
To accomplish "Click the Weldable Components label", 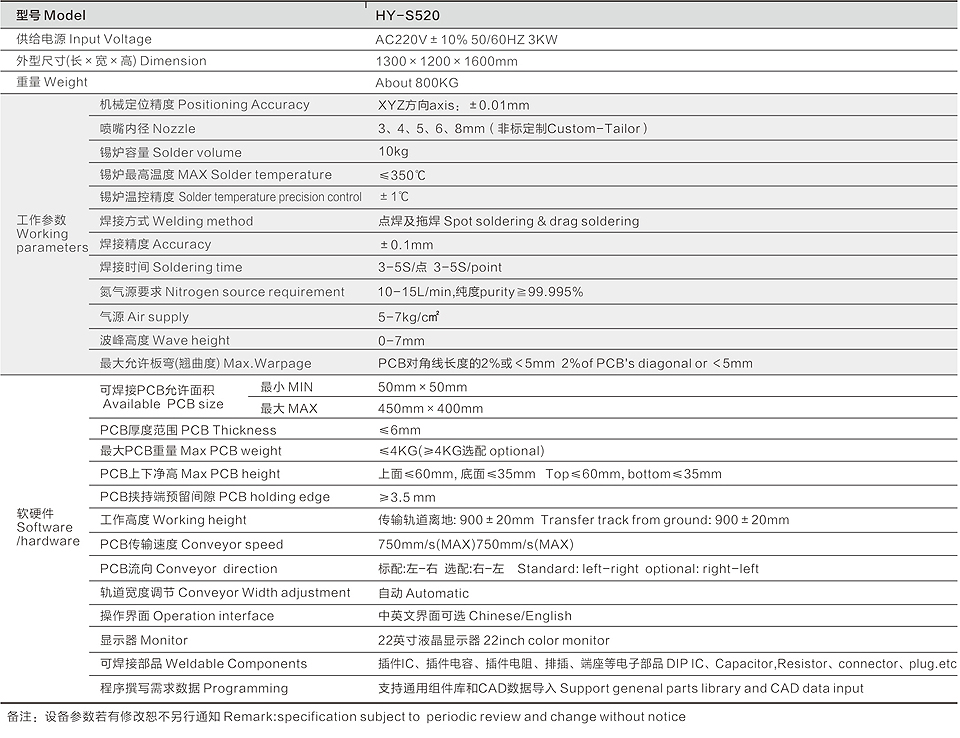I will [203, 664].
